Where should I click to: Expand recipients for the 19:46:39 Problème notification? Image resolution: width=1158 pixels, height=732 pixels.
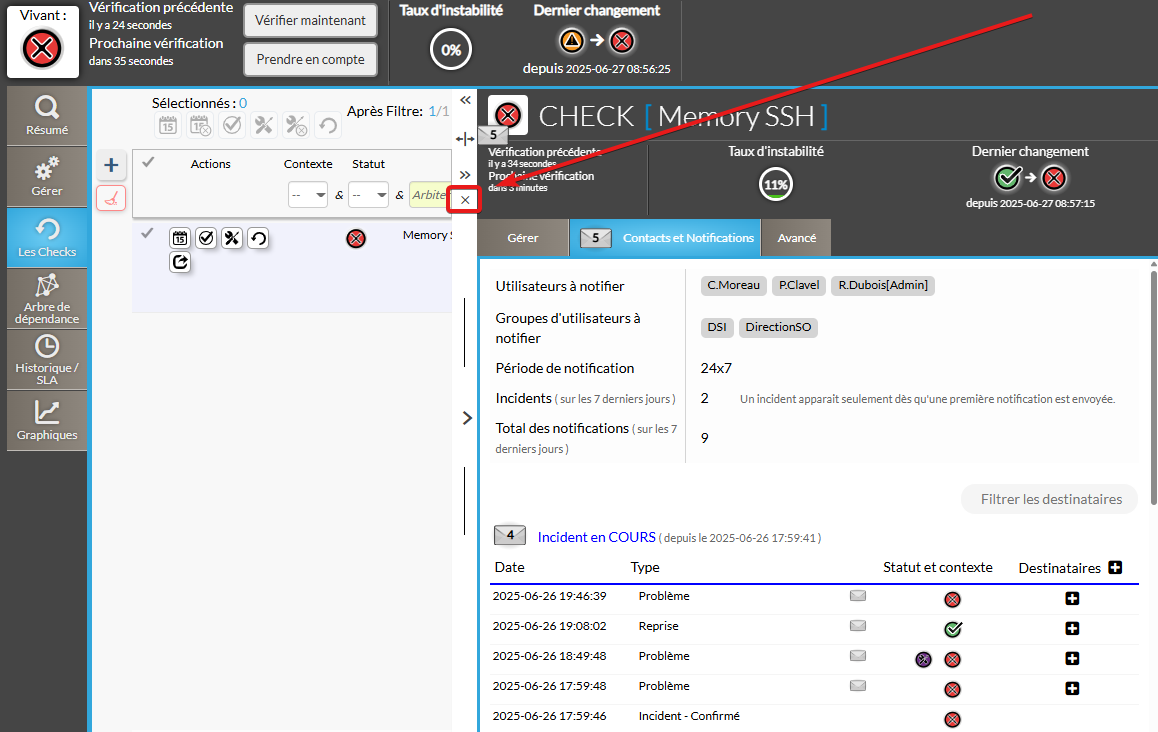click(1072, 599)
